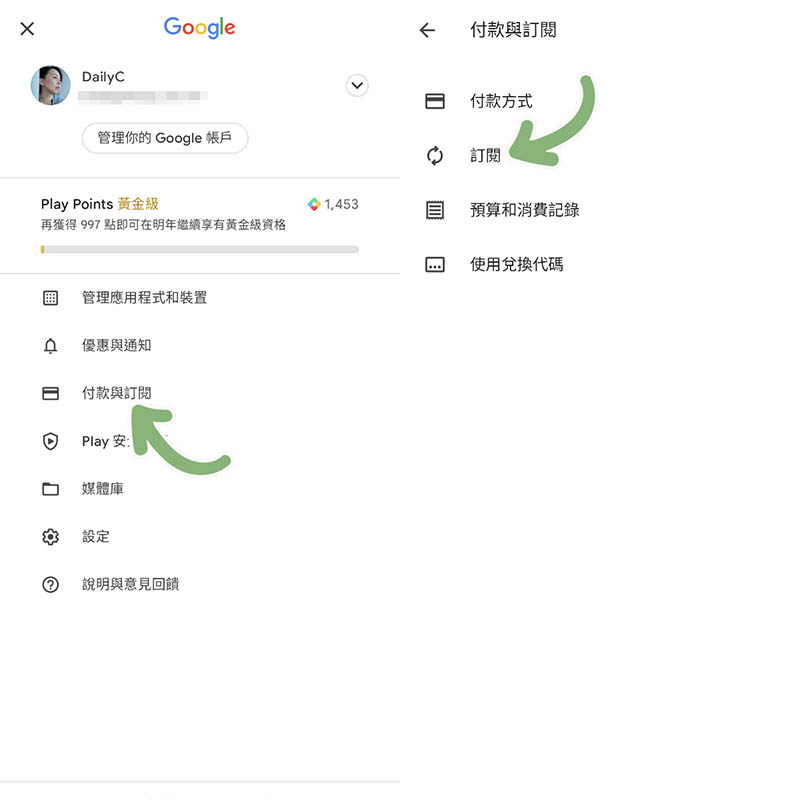Click the Play Points diamond icon
Screen dimensions: 800x800
[314, 204]
